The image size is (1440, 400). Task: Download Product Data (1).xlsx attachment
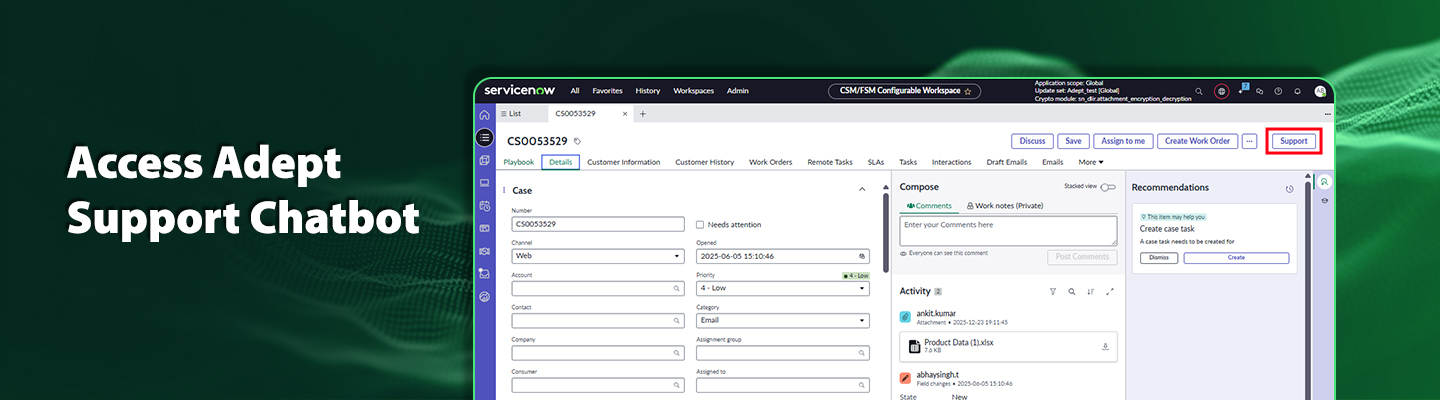1106,347
